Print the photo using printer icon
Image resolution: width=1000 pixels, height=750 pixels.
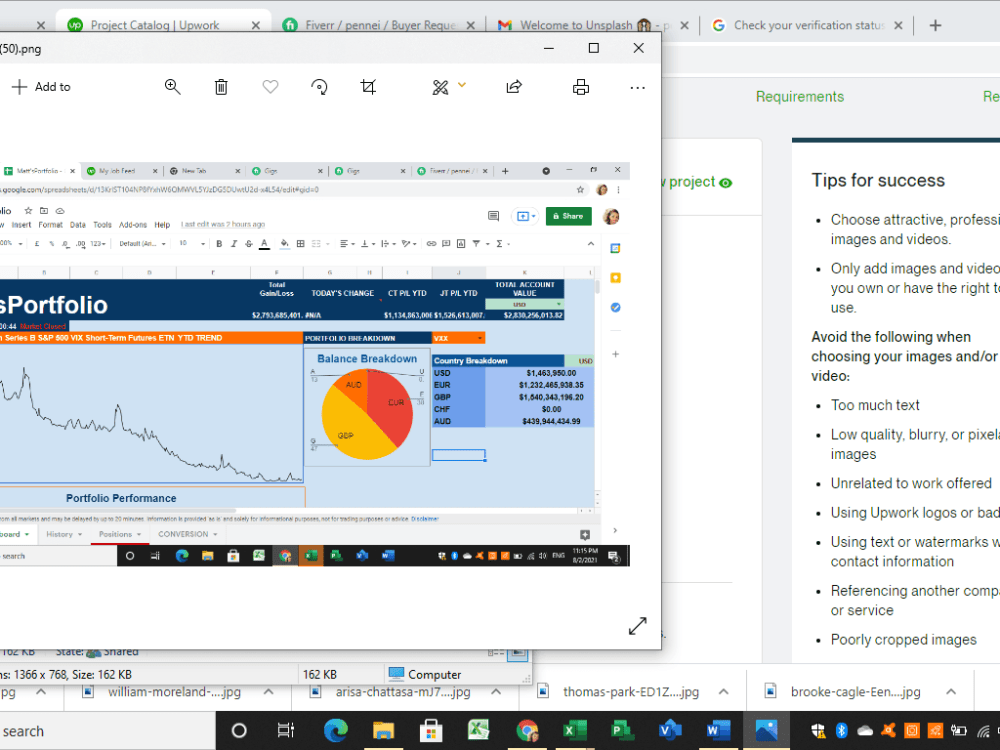(x=580, y=87)
